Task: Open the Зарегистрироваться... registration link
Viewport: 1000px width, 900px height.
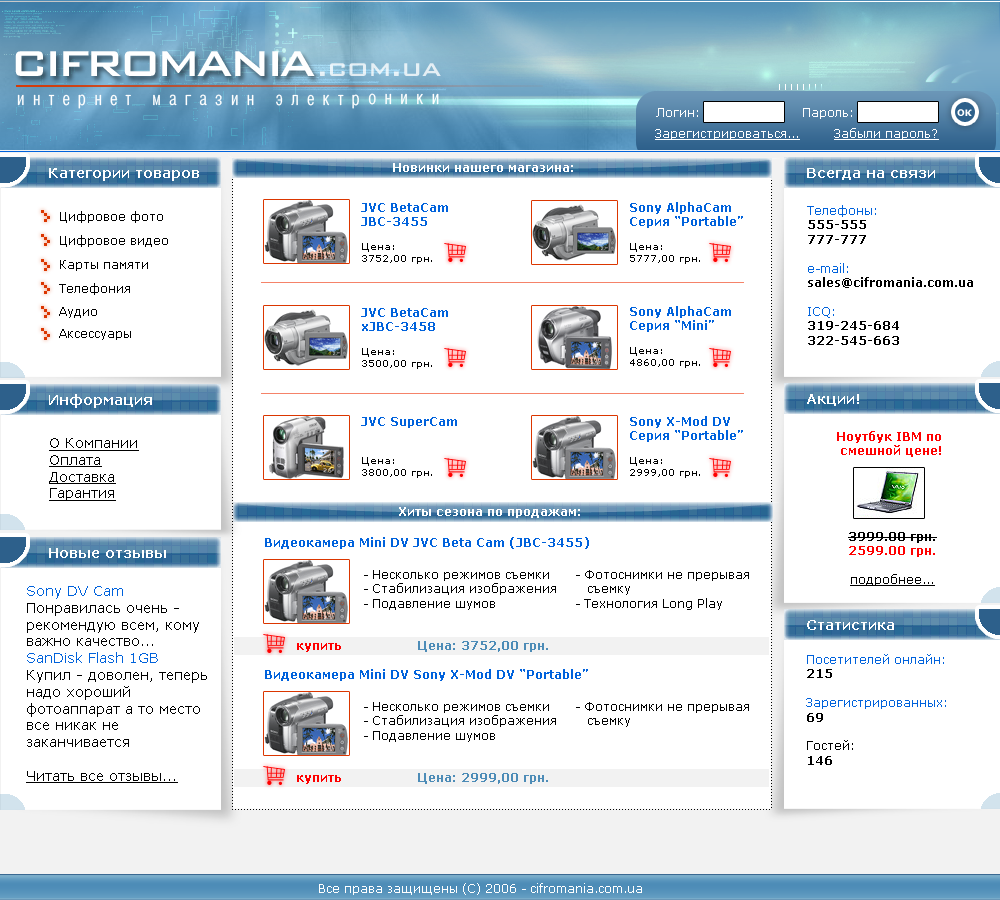Action: tap(727, 133)
